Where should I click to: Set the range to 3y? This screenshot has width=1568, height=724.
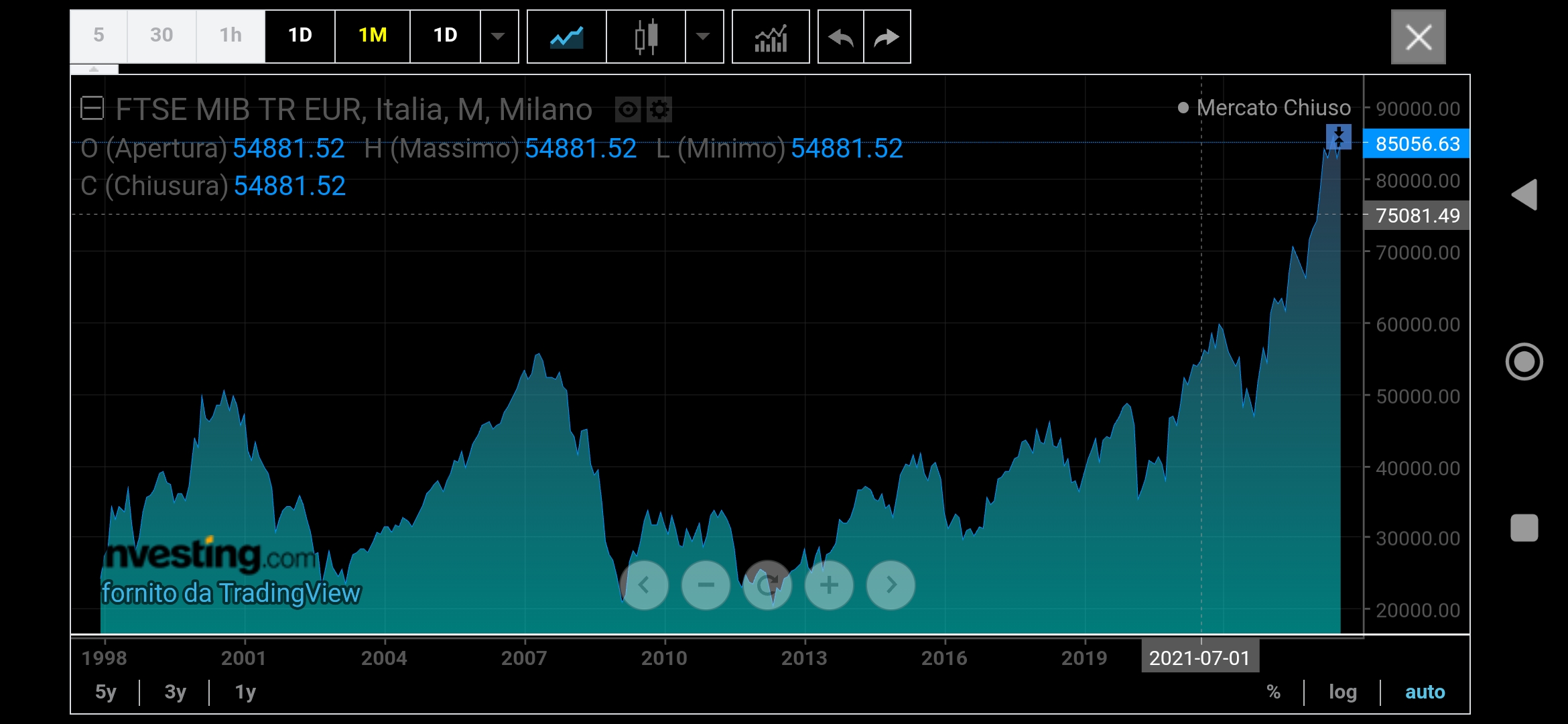[175, 692]
